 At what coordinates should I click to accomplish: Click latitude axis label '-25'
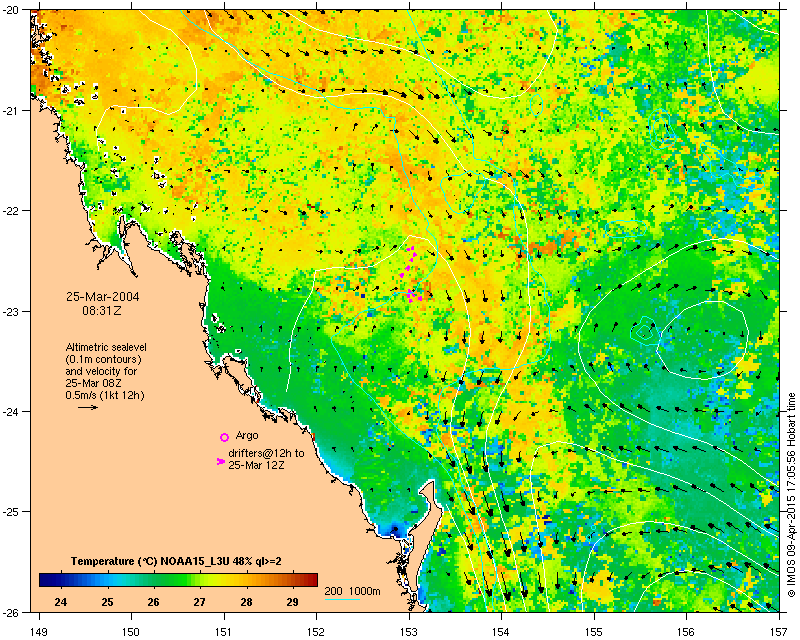tap(12, 512)
